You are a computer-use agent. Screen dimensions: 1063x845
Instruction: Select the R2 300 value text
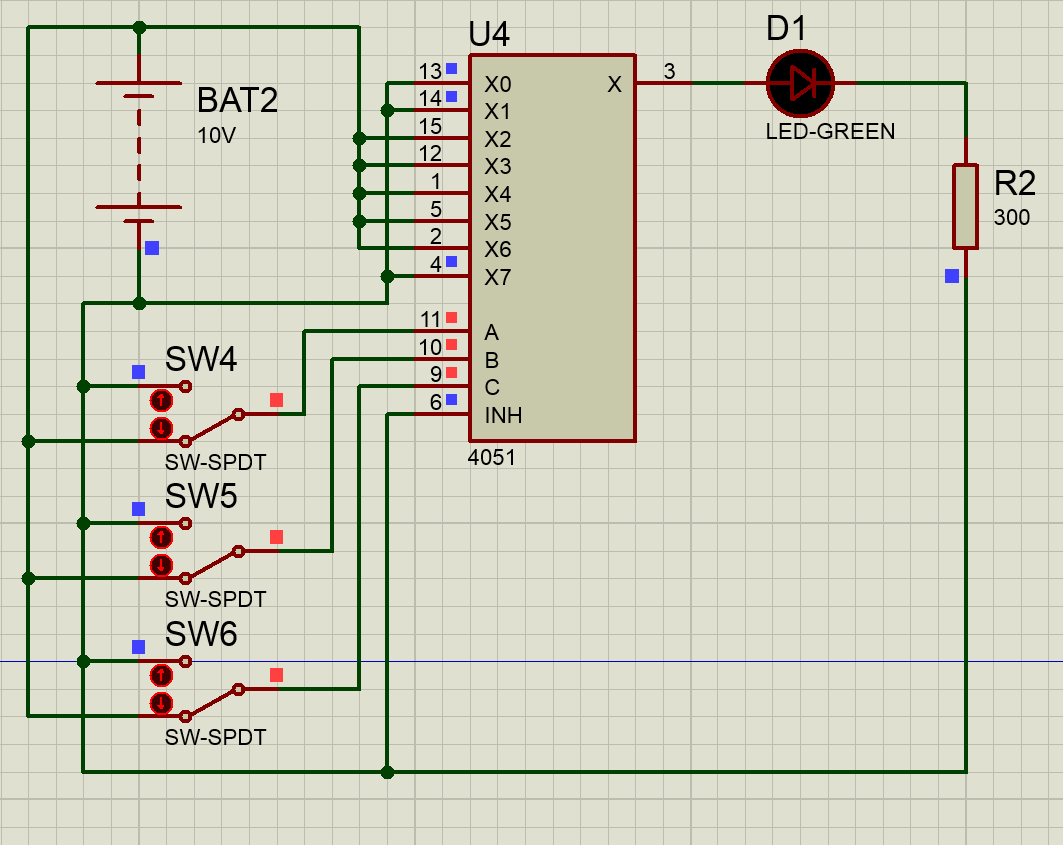(1011, 217)
